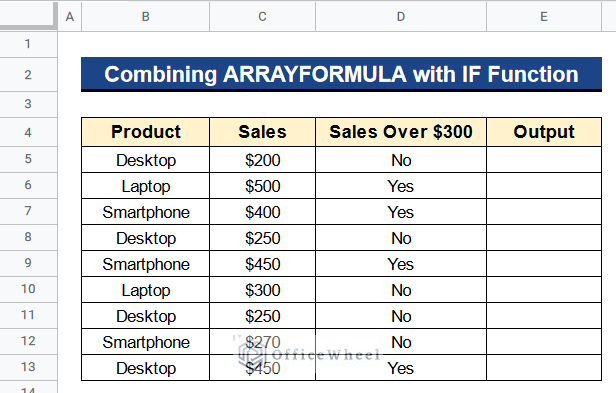Image resolution: width=616 pixels, height=393 pixels.
Task: Select row 5 header
Action: point(28,159)
